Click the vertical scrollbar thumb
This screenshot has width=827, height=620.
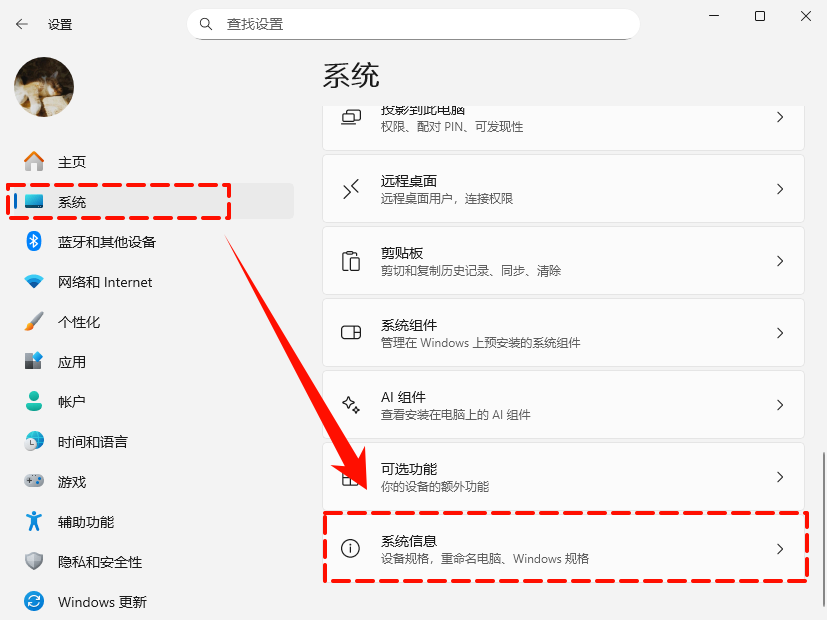pos(823,530)
